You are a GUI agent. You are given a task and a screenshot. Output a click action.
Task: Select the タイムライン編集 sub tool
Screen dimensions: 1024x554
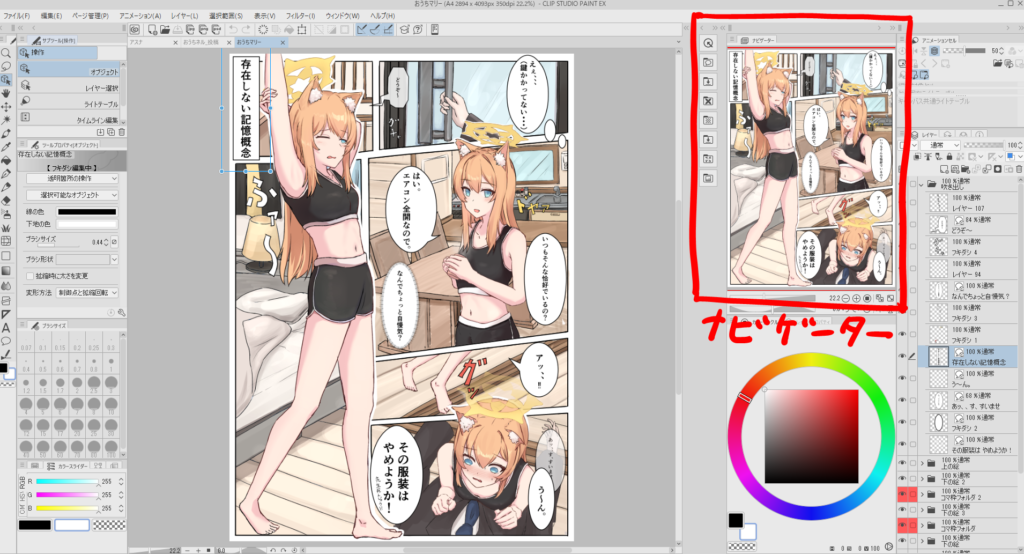tap(69, 120)
